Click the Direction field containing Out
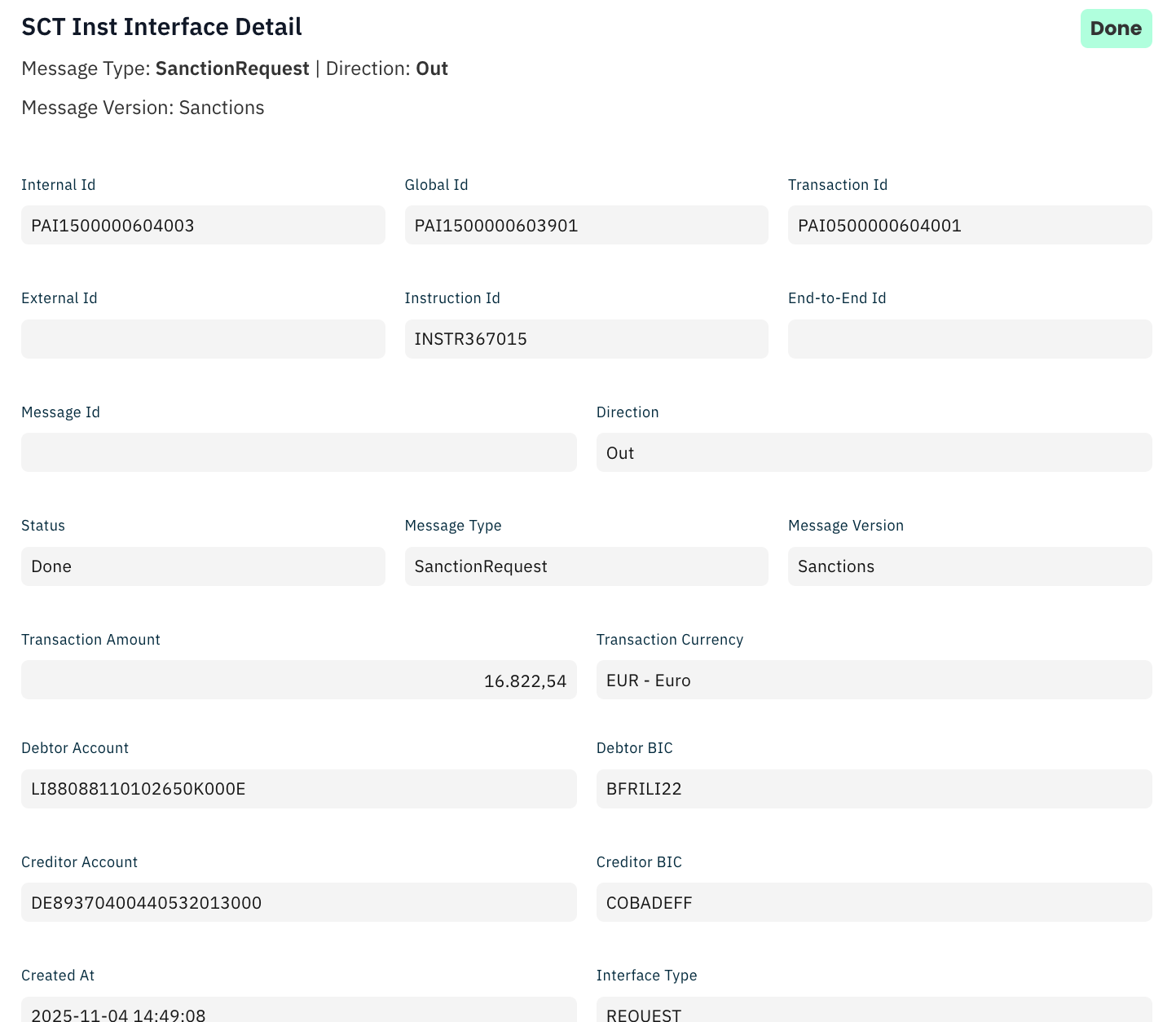 click(874, 452)
